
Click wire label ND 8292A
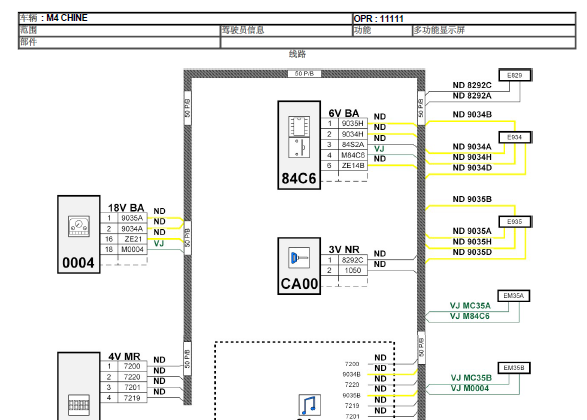(x=472, y=96)
